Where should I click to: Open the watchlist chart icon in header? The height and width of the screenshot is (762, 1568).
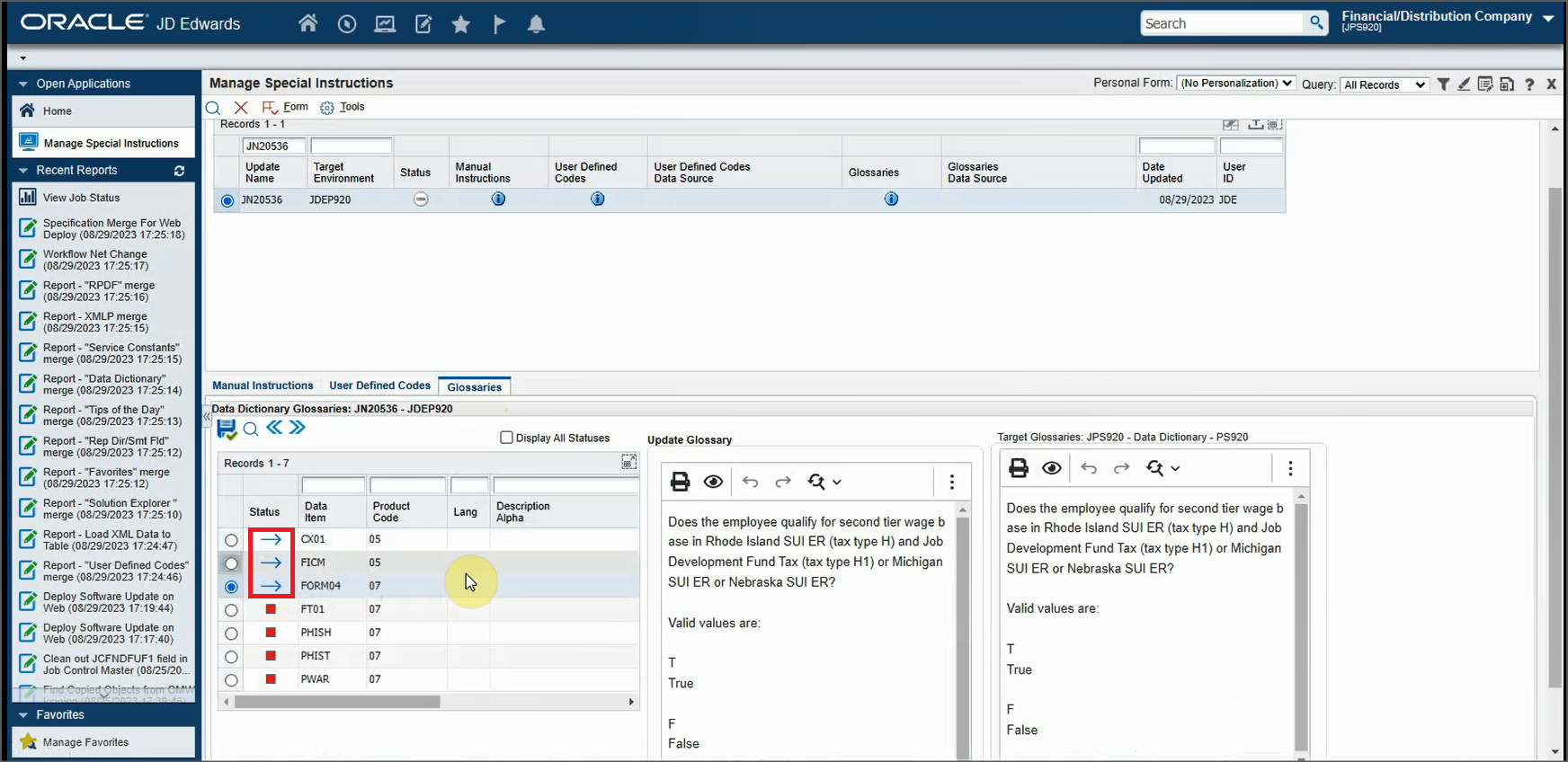[385, 24]
